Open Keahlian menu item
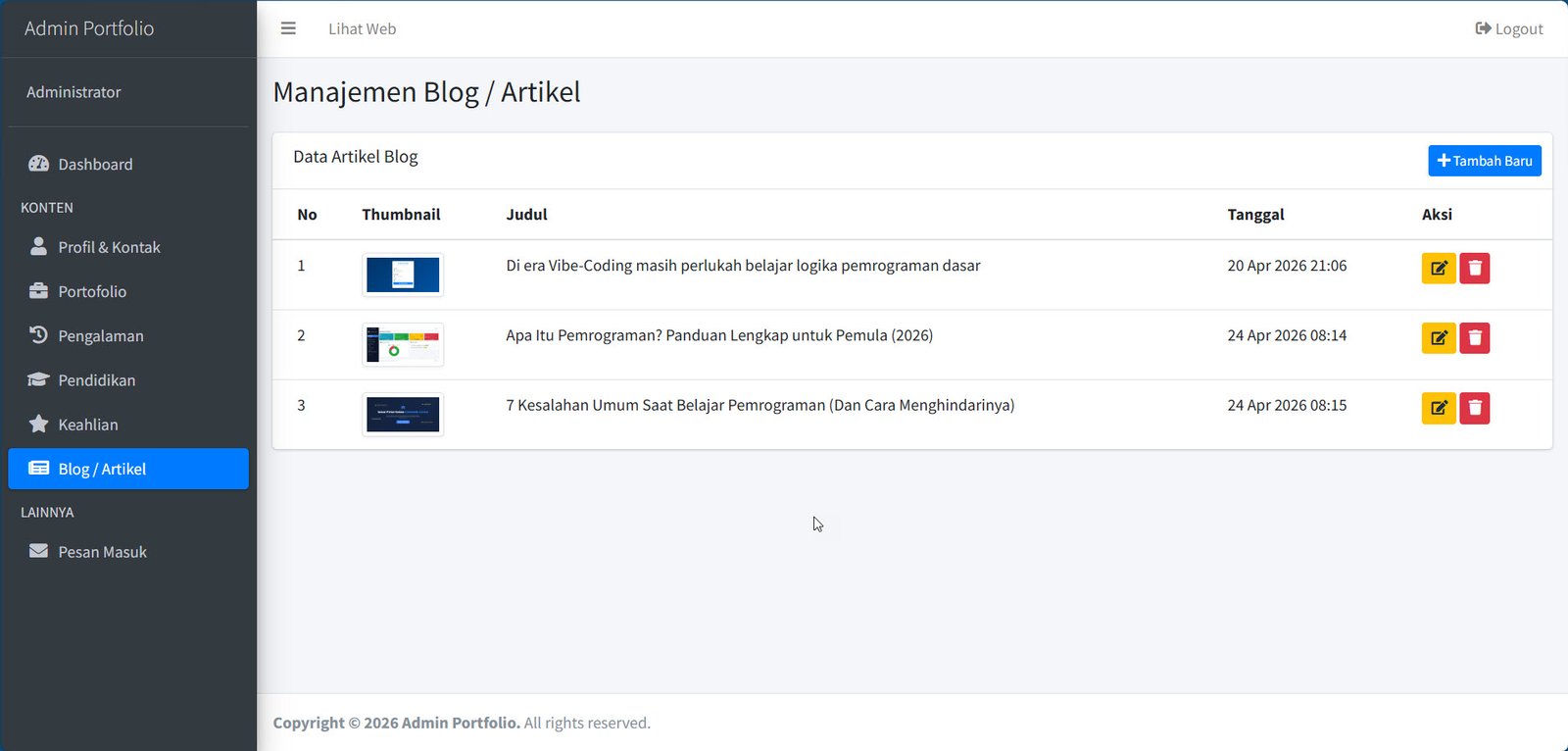1568x751 pixels. 128,425
